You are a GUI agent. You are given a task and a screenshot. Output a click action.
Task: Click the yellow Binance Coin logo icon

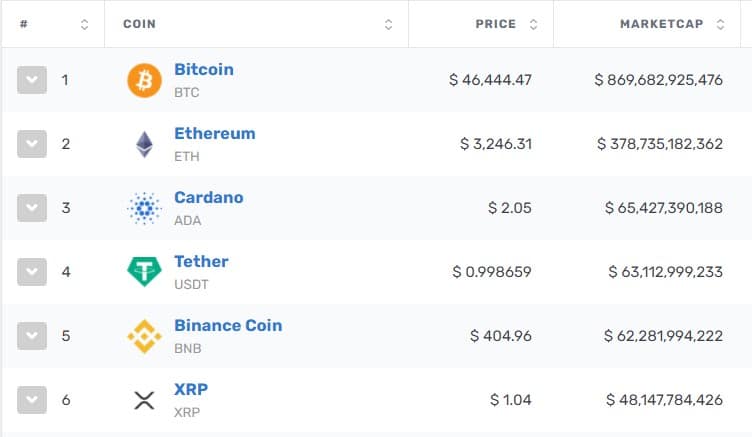coord(144,336)
